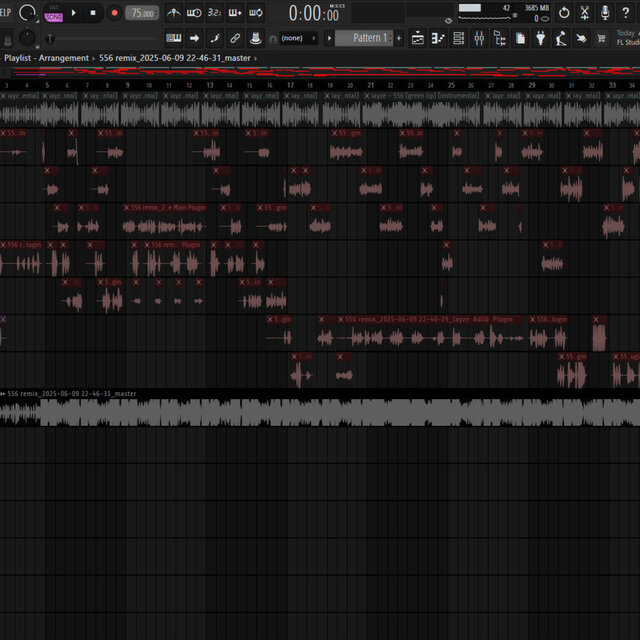
Task: Click bar 17 on the timeline ruler
Action: tap(290, 85)
